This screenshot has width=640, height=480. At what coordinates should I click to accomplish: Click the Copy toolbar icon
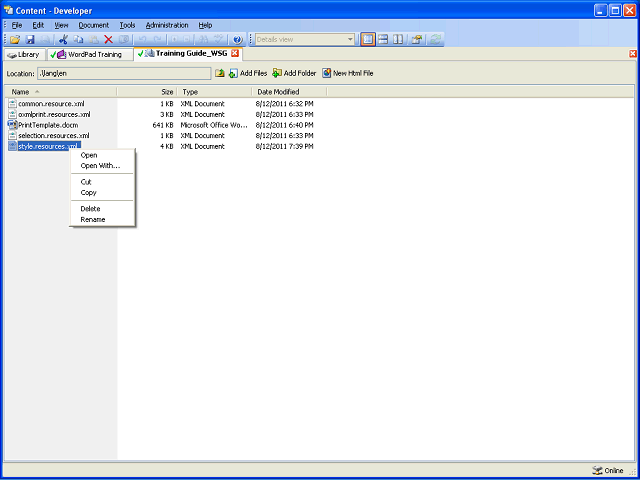coord(78,40)
